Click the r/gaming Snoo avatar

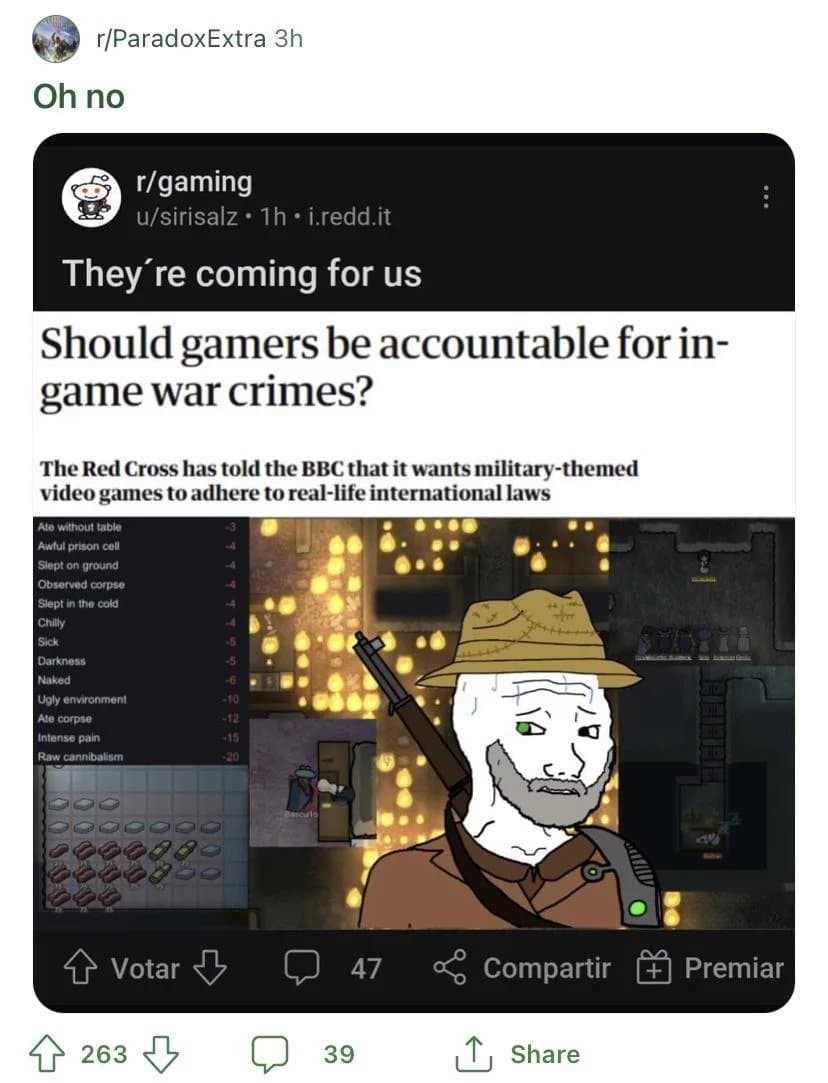[92, 198]
